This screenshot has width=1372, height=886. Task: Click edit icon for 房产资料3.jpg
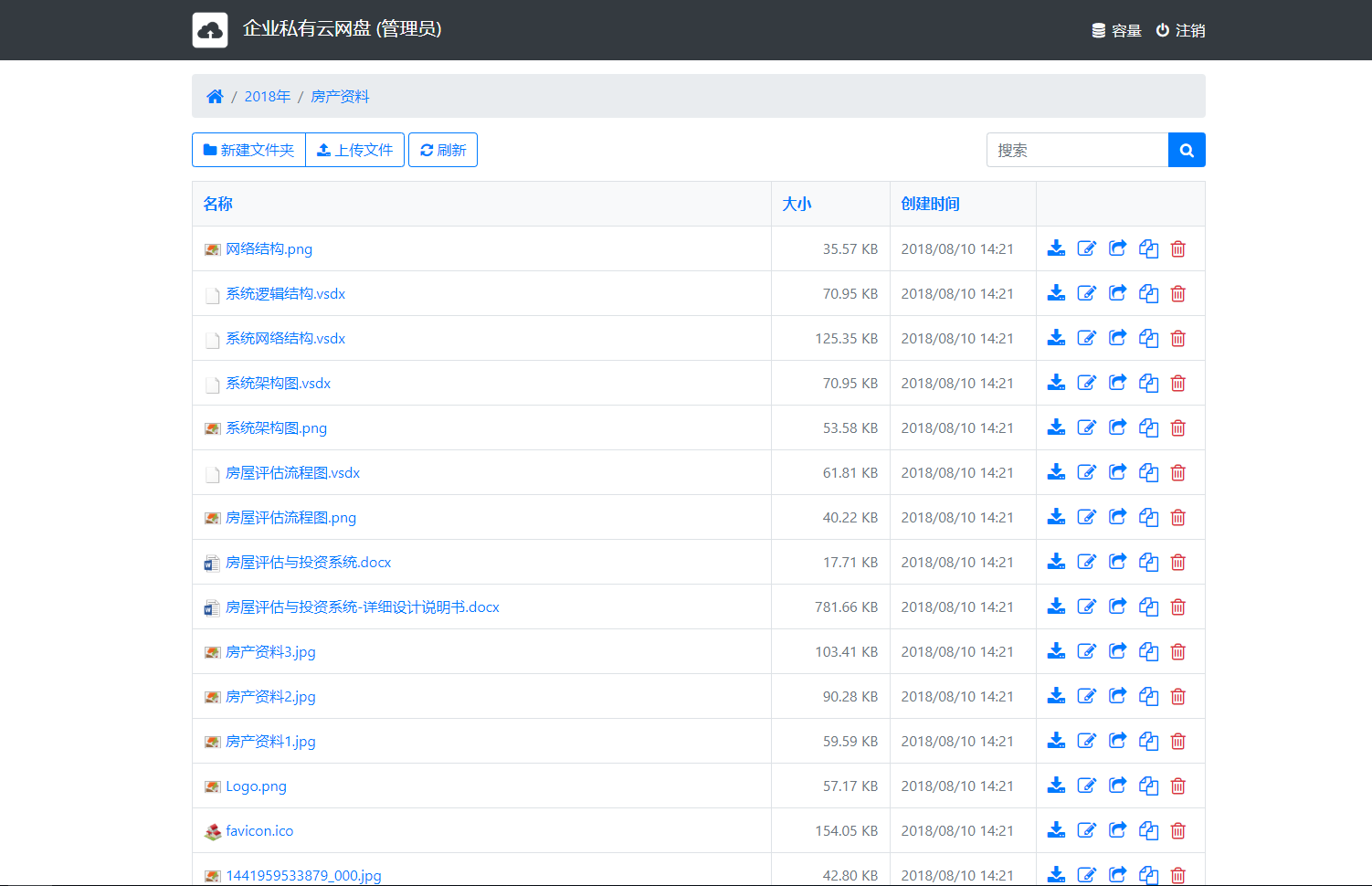(1086, 651)
